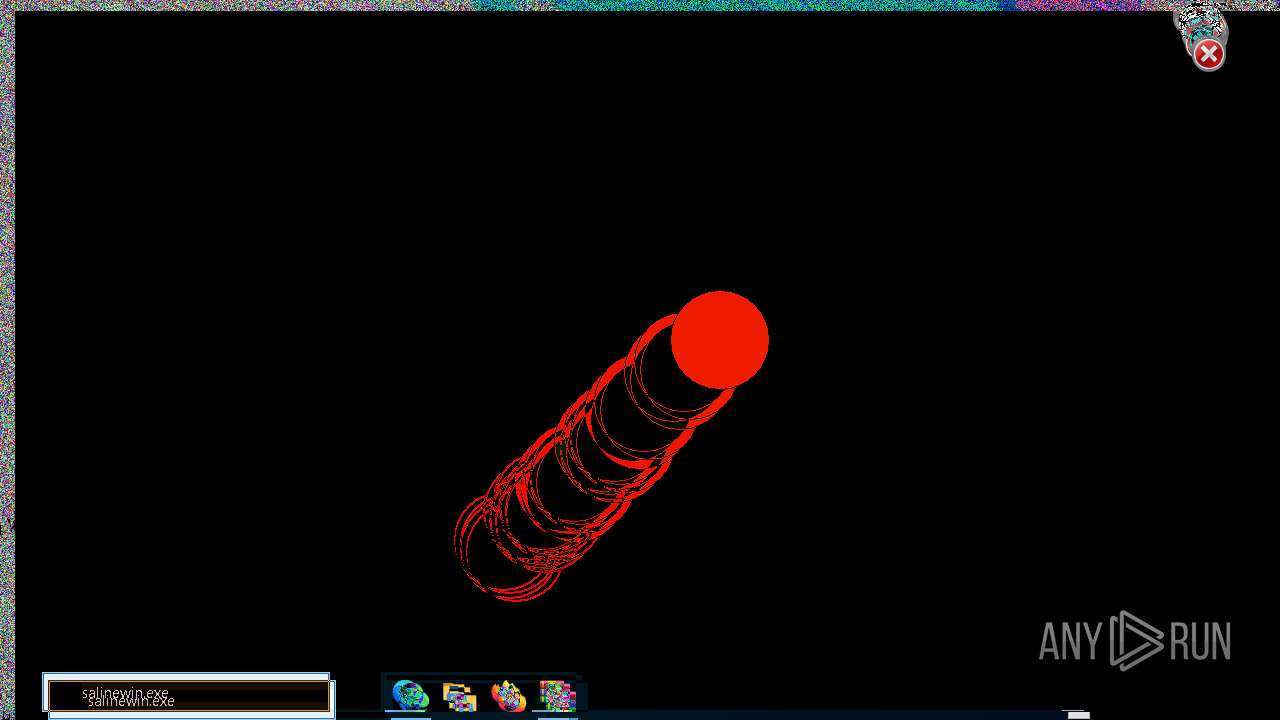Launch Internet Explorer from the taskbar
The width and height of the screenshot is (1280, 720).
coord(410,695)
